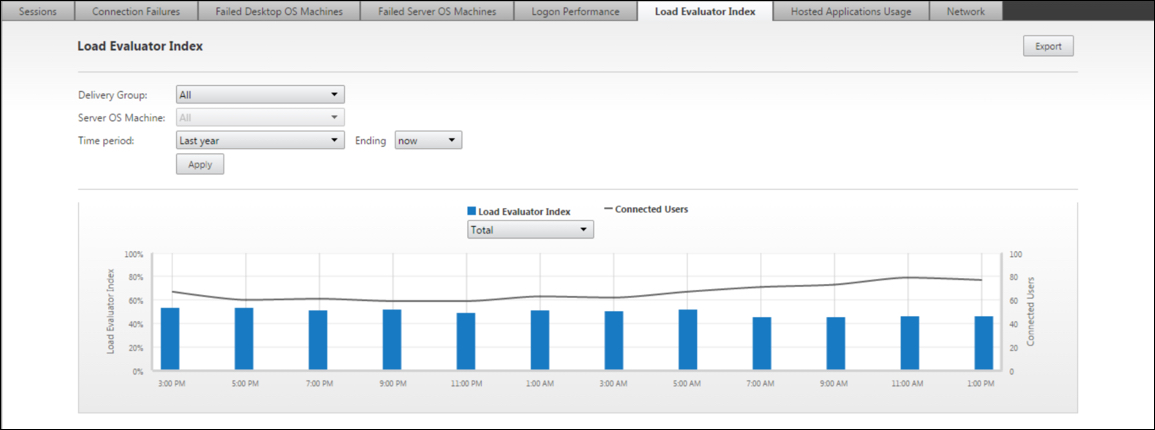The height and width of the screenshot is (430, 1155).
Task: Expand the Delivery Group dropdown
Action: click(260, 95)
